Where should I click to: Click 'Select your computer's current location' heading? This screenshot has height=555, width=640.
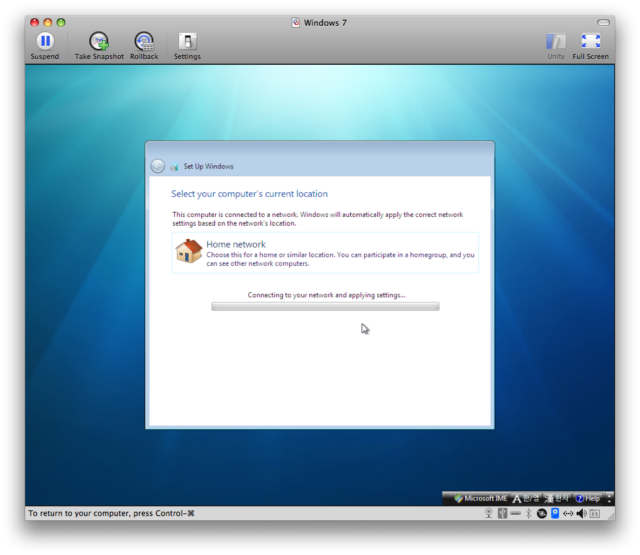pos(249,194)
